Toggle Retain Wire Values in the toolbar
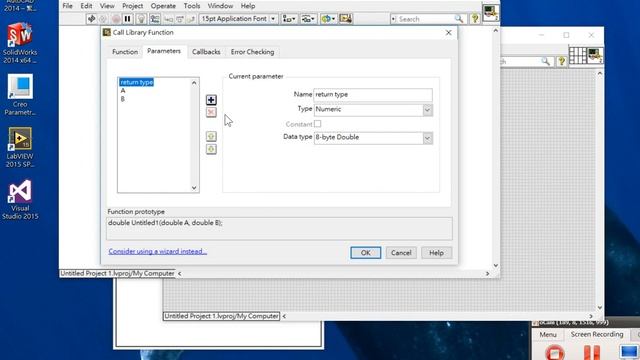The image size is (640, 360). [155, 19]
